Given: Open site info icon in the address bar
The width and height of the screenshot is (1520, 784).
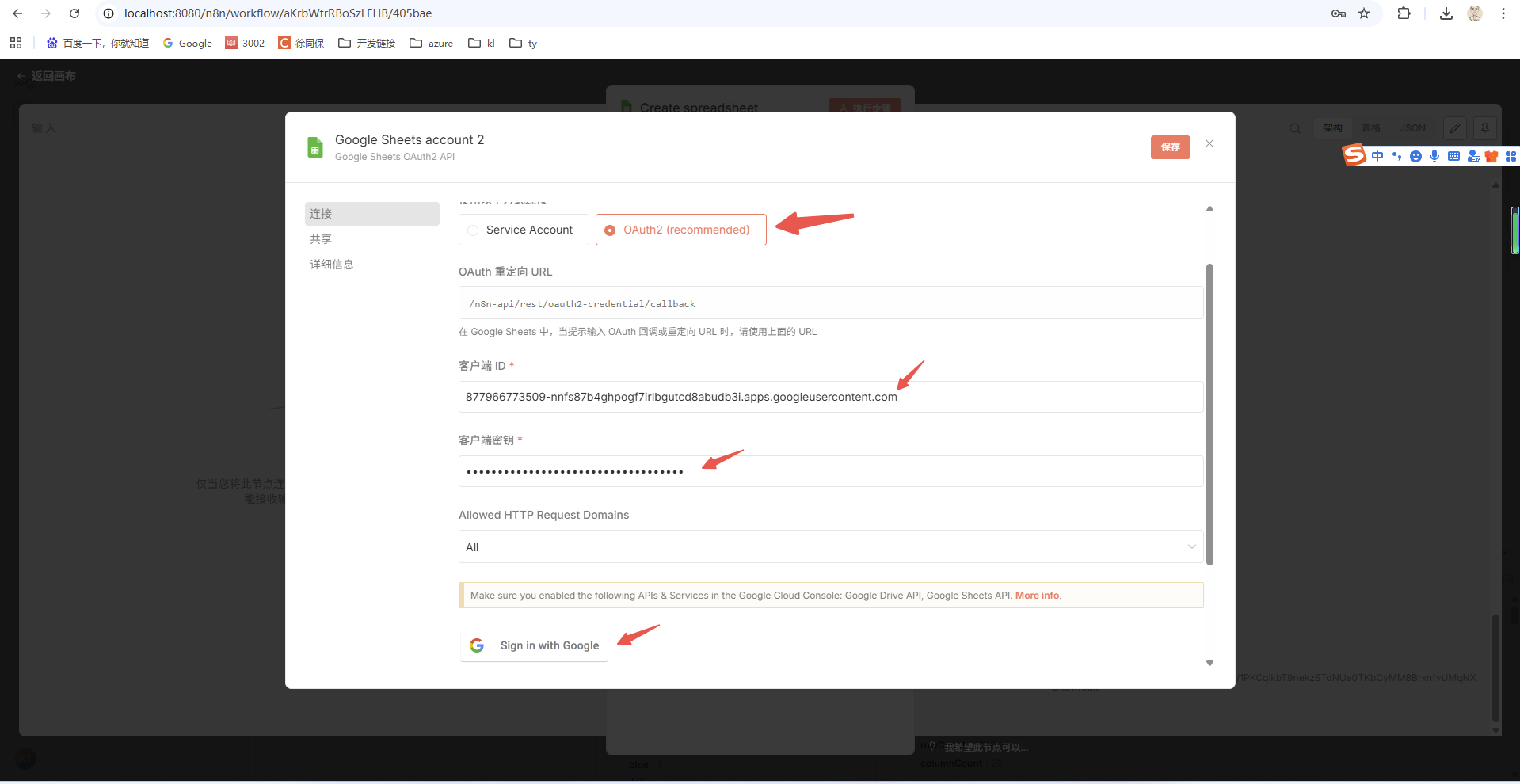Looking at the screenshot, I should pos(109,13).
